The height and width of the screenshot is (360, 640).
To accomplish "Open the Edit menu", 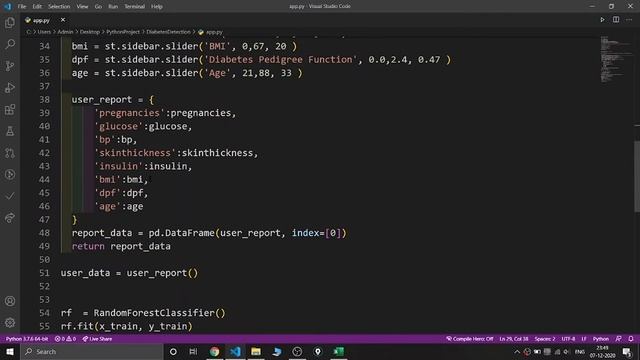I will pos(37,6).
